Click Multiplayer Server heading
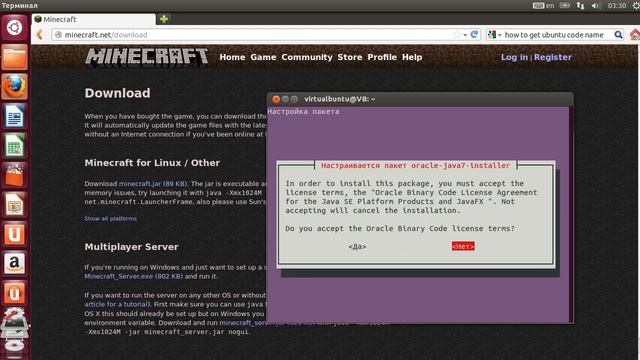640x360 pixels. click(131, 247)
